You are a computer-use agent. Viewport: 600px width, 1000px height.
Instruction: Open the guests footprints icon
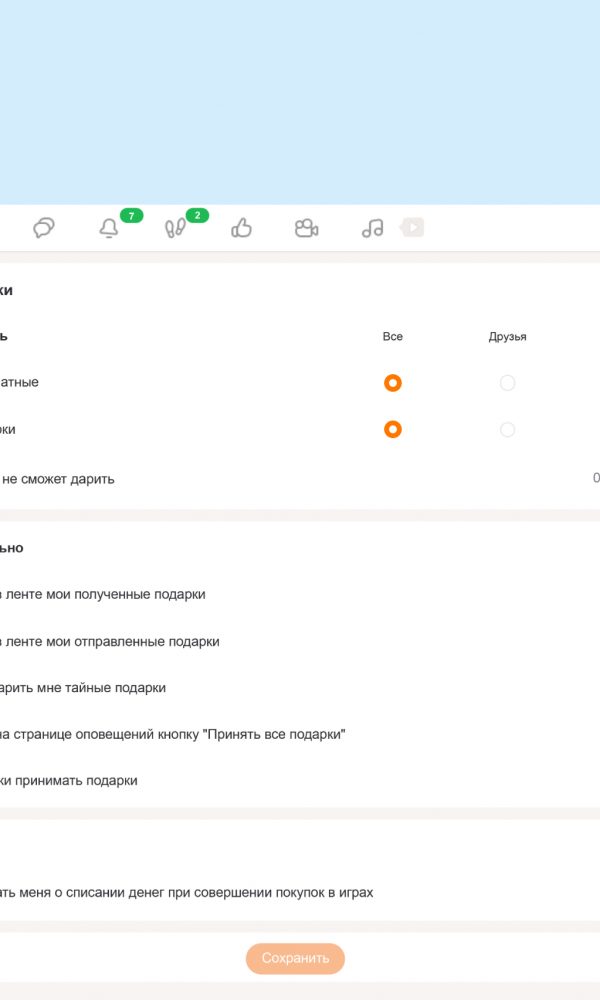tap(175, 229)
